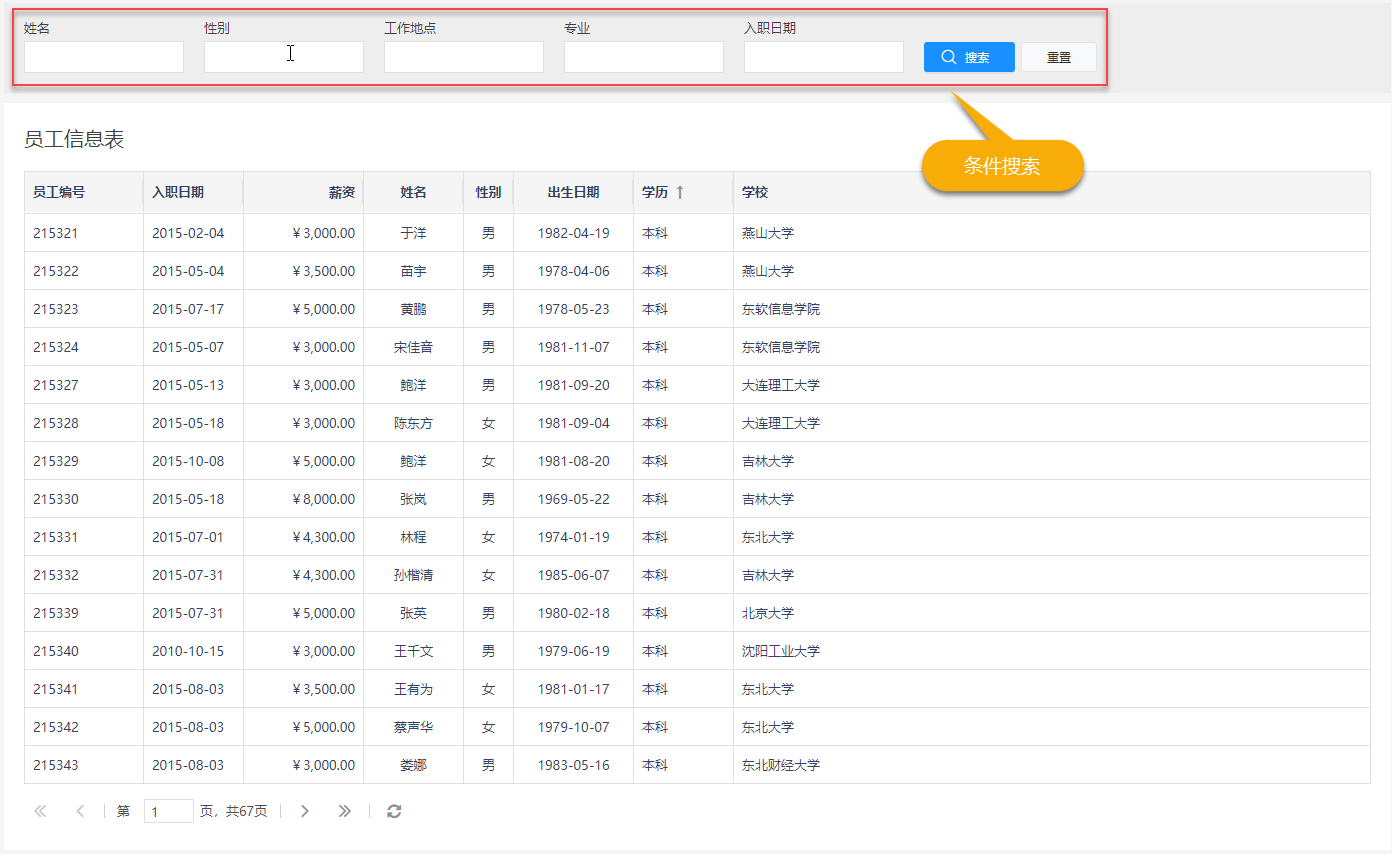
Task: Select employee number 215329
Action: [x=56, y=461]
